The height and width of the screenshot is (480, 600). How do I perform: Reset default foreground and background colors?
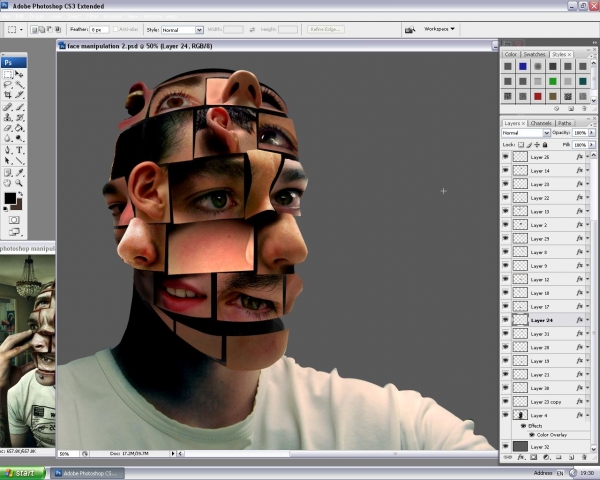click(5, 209)
